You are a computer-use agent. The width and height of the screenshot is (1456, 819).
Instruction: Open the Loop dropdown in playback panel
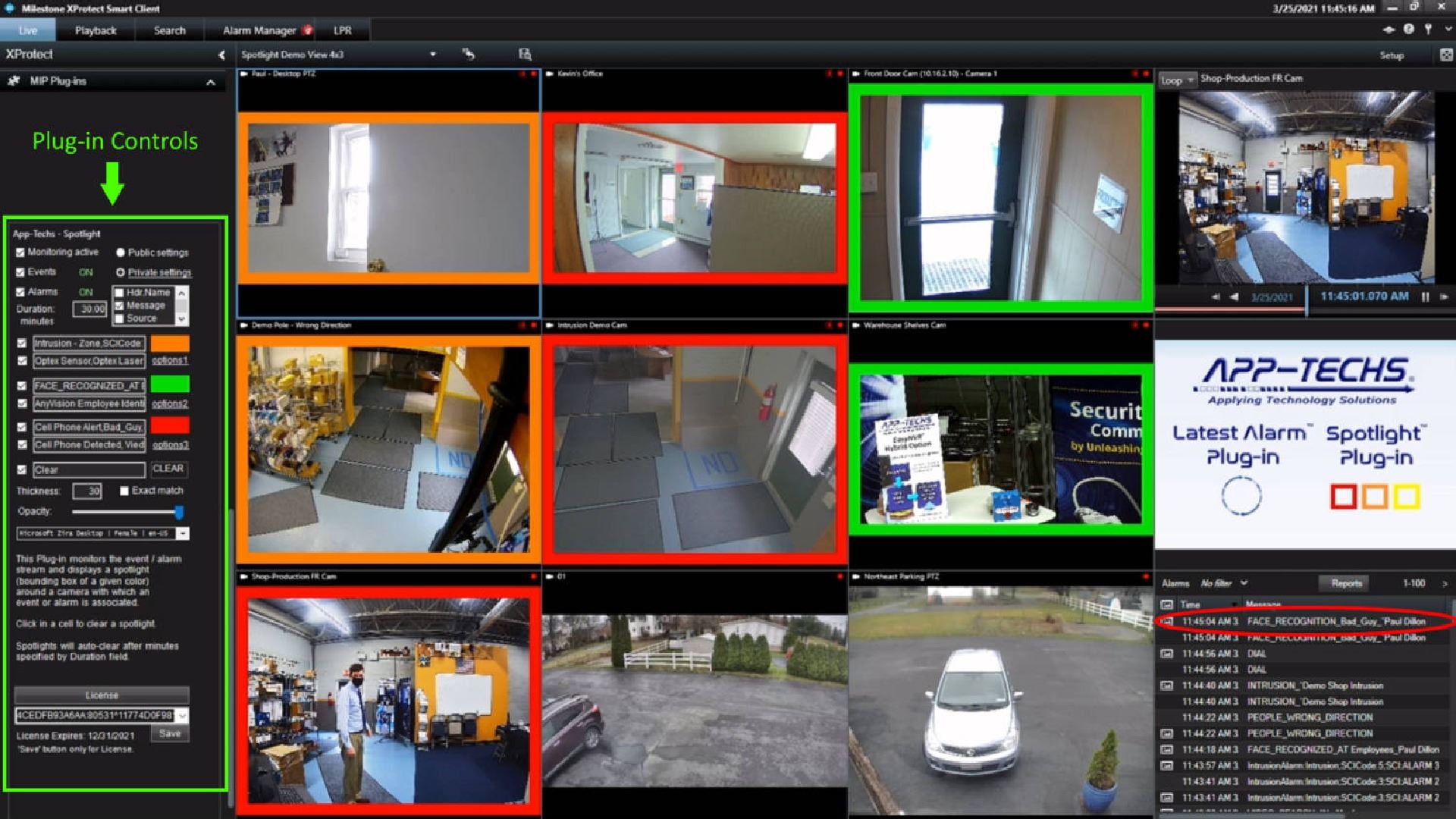1177,80
